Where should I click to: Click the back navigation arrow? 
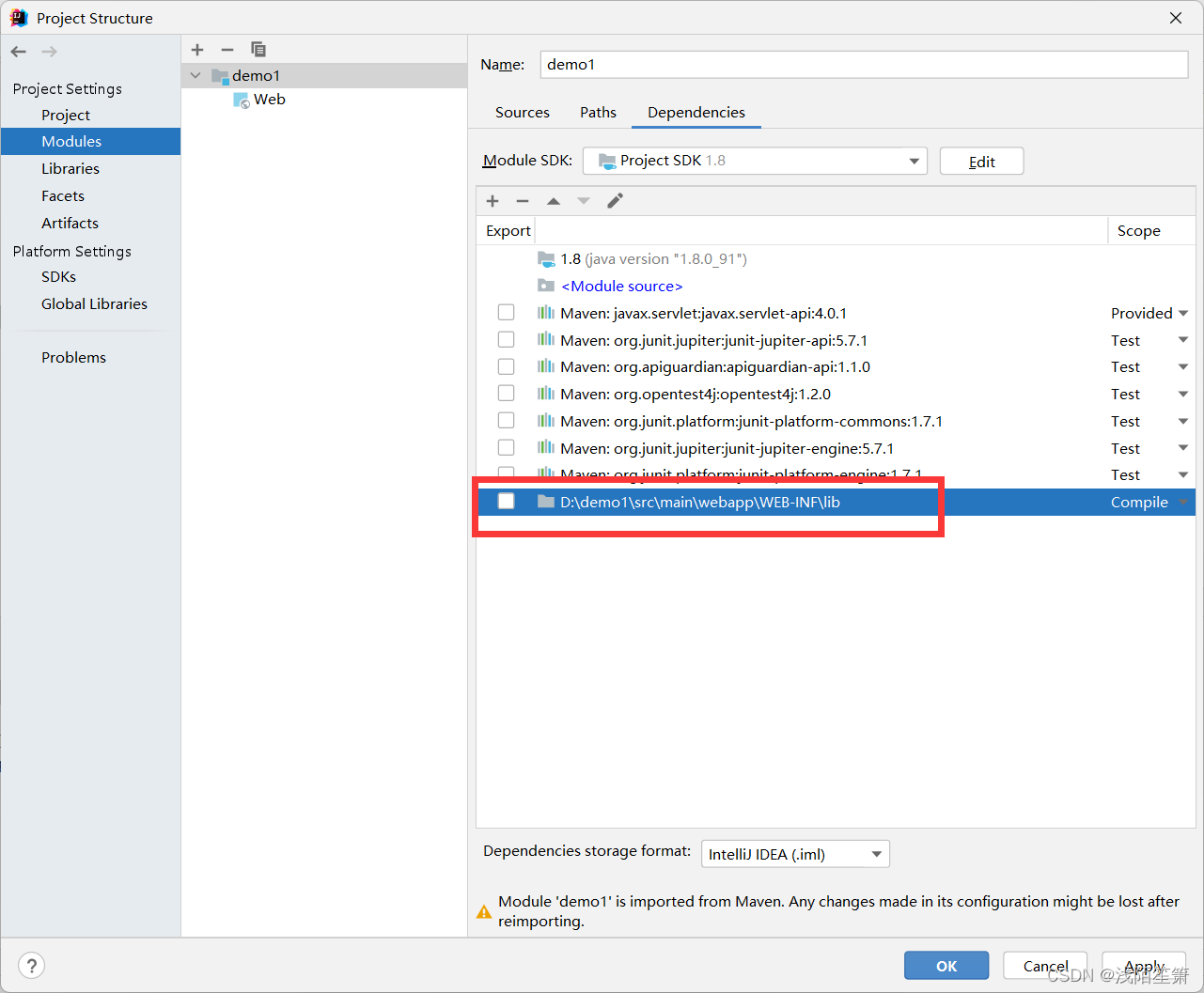pyautogui.click(x=17, y=52)
